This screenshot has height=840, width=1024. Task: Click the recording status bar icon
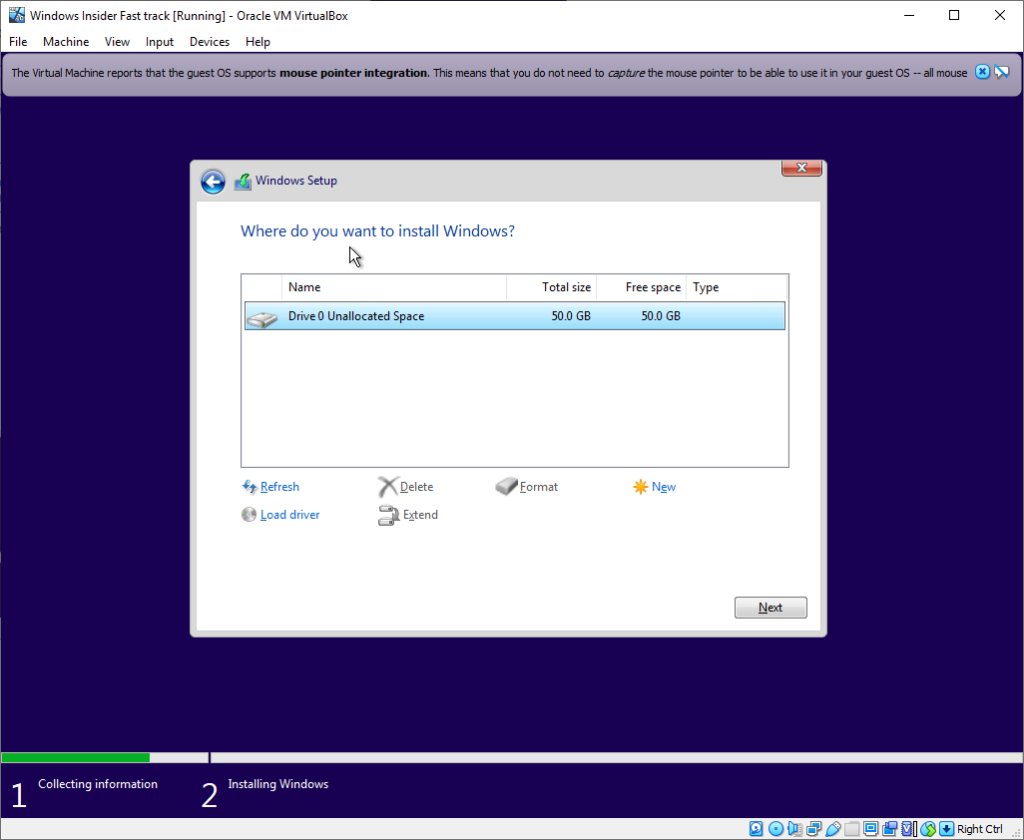pyautogui.click(x=889, y=829)
